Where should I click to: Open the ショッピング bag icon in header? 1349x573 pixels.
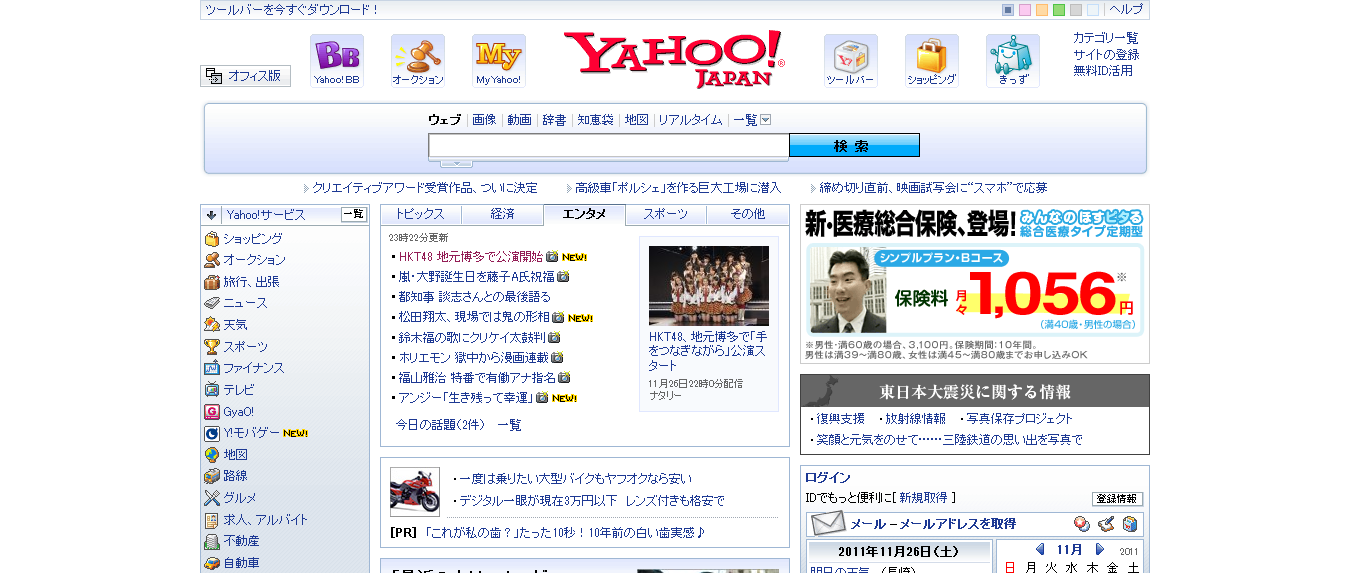point(932,61)
